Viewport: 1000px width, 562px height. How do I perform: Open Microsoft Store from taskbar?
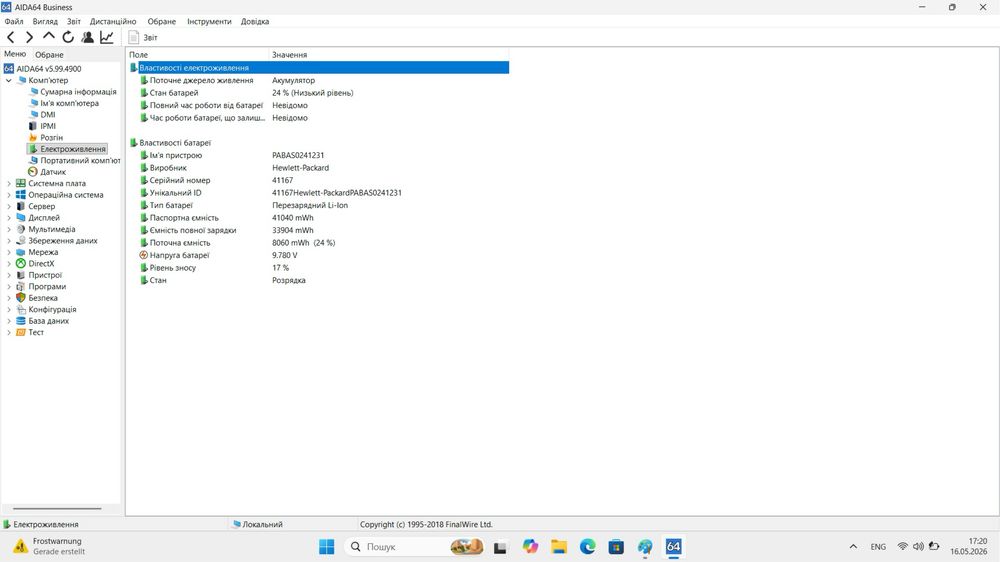[616, 547]
